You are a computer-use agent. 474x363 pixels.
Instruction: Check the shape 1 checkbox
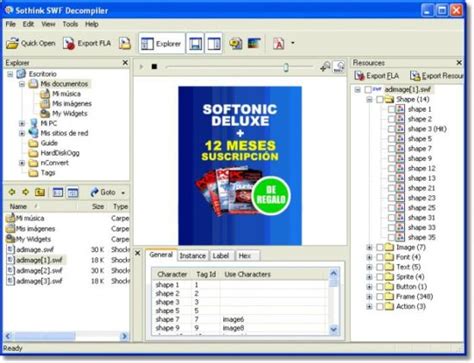click(x=392, y=109)
